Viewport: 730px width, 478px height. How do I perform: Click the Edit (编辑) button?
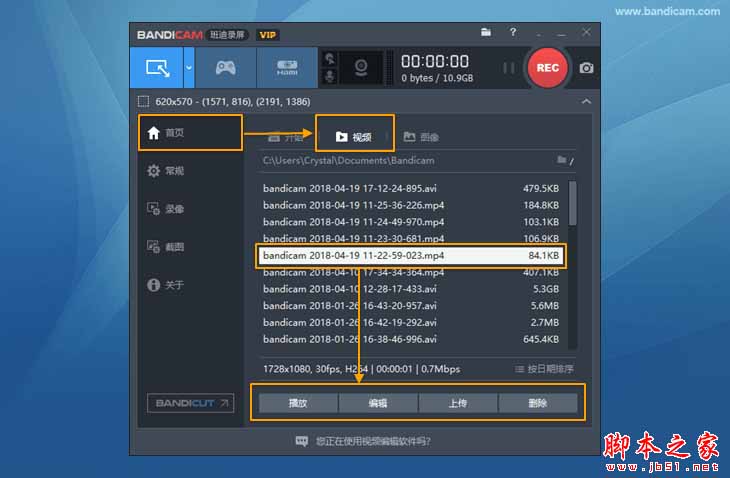pos(378,403)
